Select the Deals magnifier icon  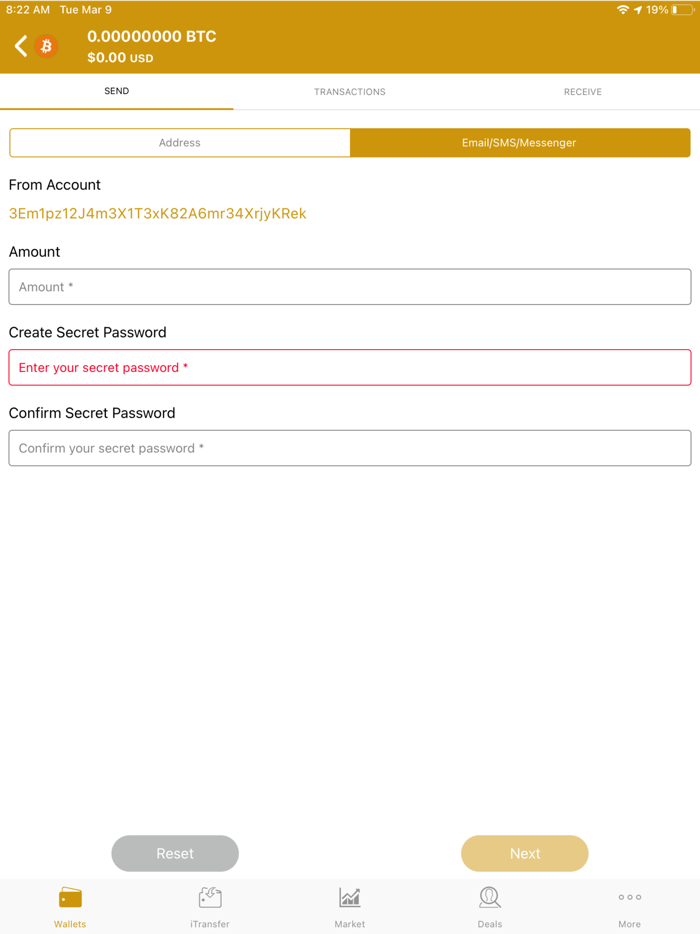click(x=489, y=903)
